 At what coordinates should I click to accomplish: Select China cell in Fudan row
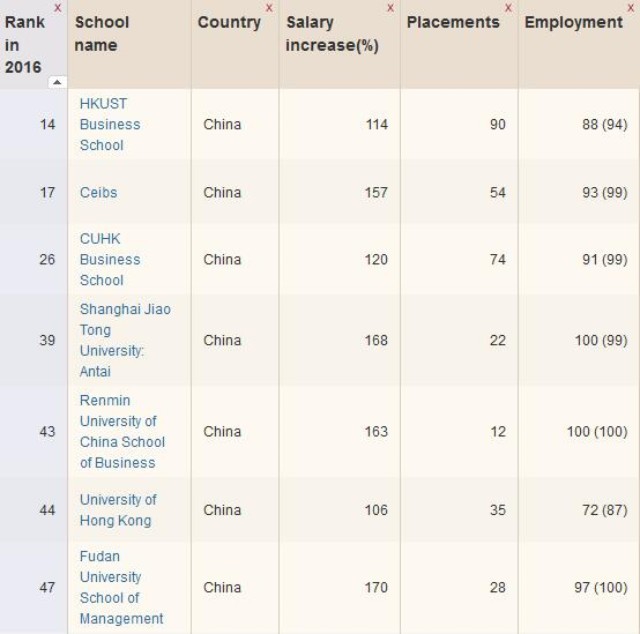point(222,587)
